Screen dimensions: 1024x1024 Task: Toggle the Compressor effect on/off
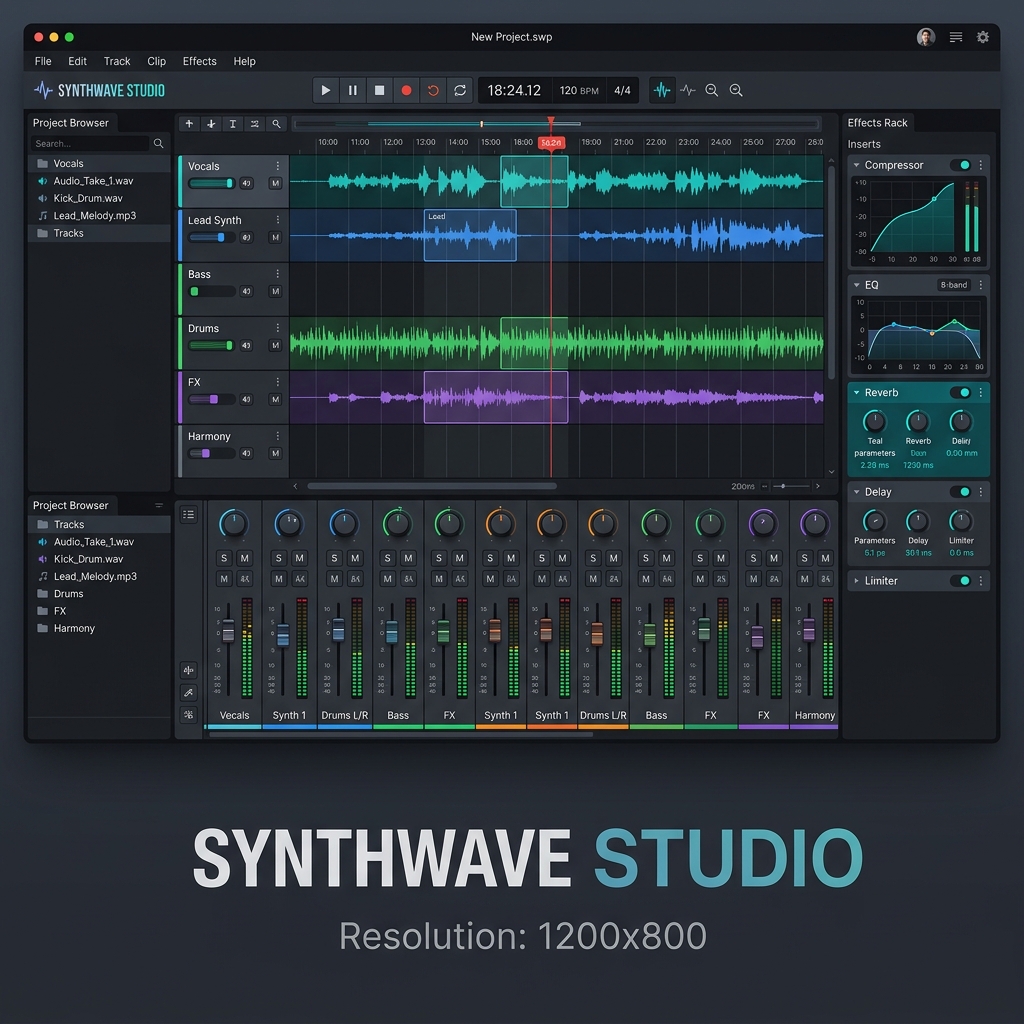click(x=961, y=165)
